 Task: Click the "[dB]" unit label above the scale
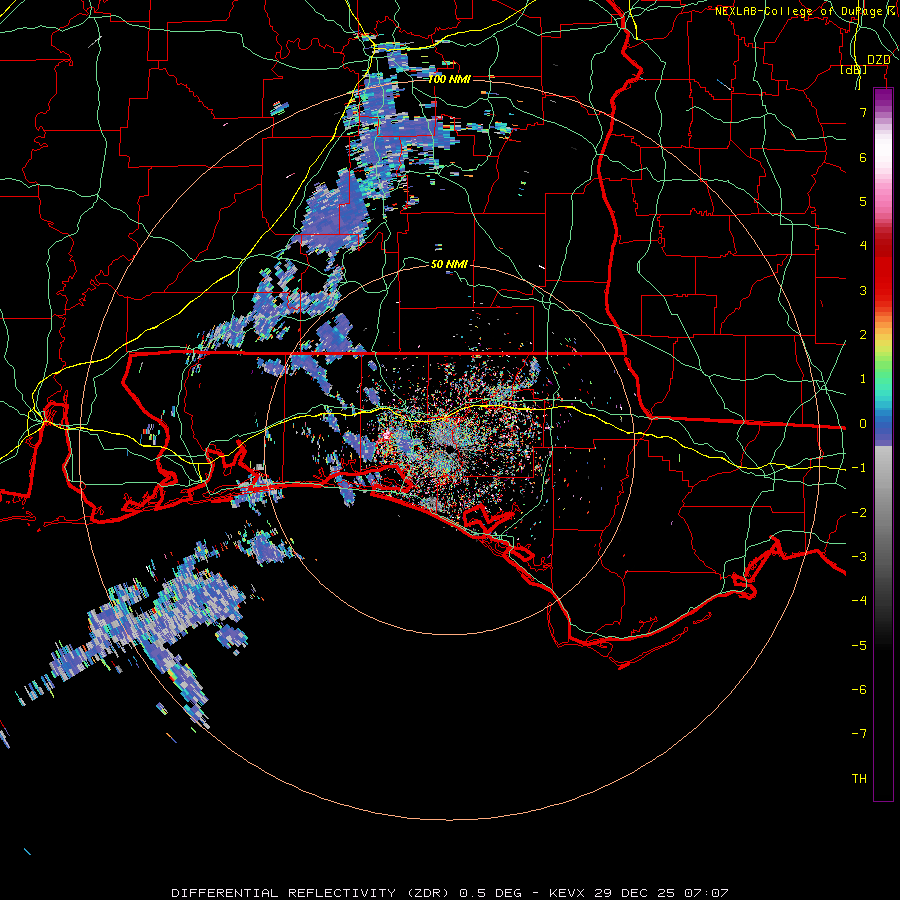click(x=854, y=70)
